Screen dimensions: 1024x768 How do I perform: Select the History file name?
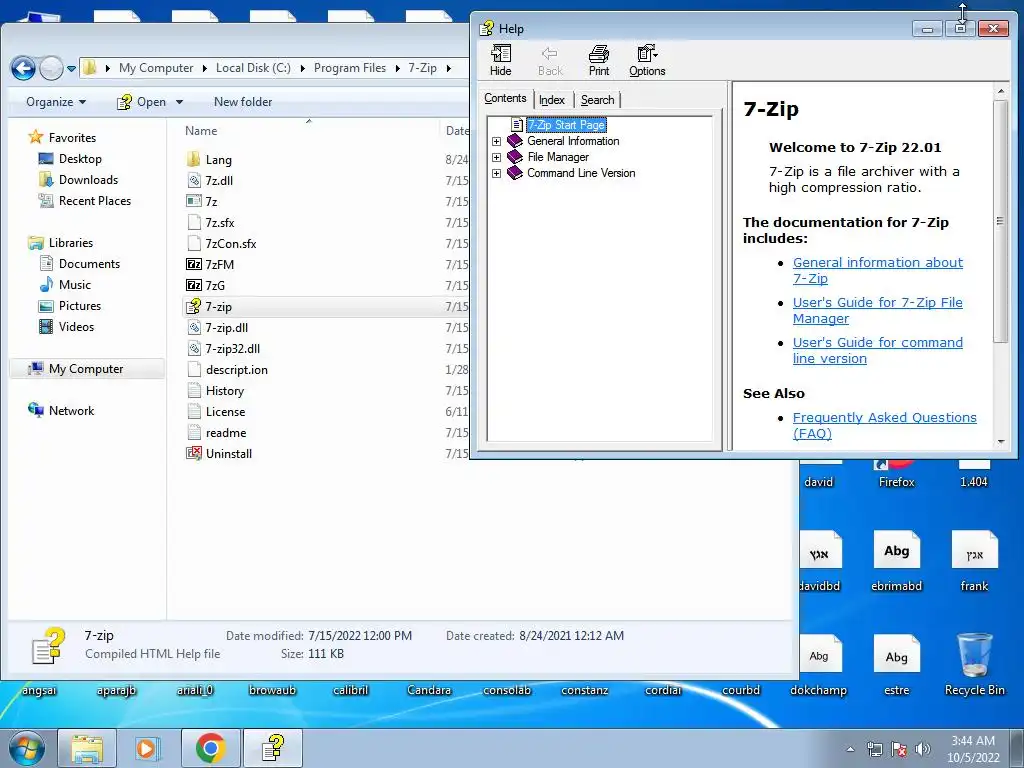coord(225,391)
